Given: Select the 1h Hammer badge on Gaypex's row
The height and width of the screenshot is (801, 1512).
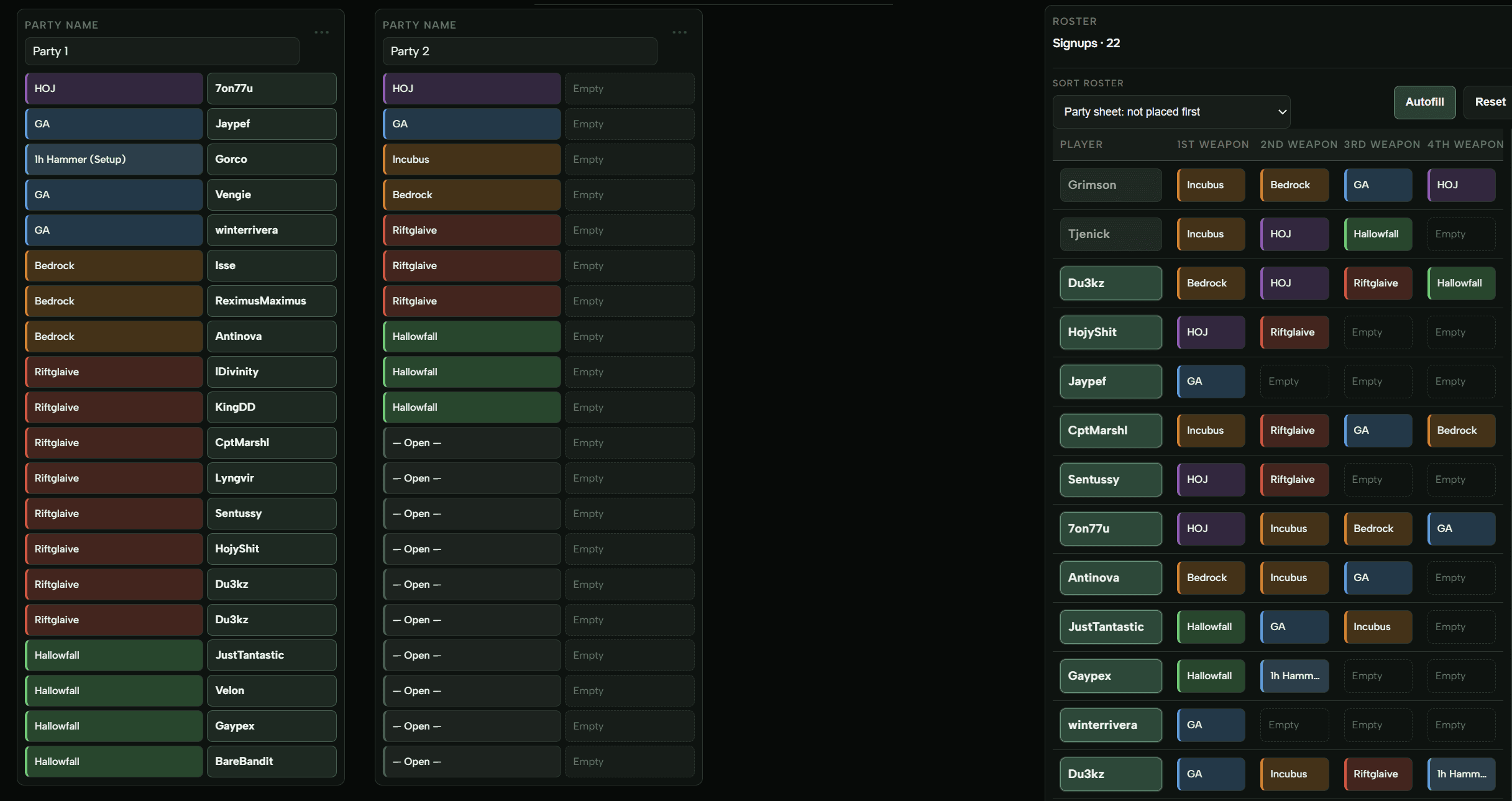Looking at the screenshot, I should [x=1294, y=676].
